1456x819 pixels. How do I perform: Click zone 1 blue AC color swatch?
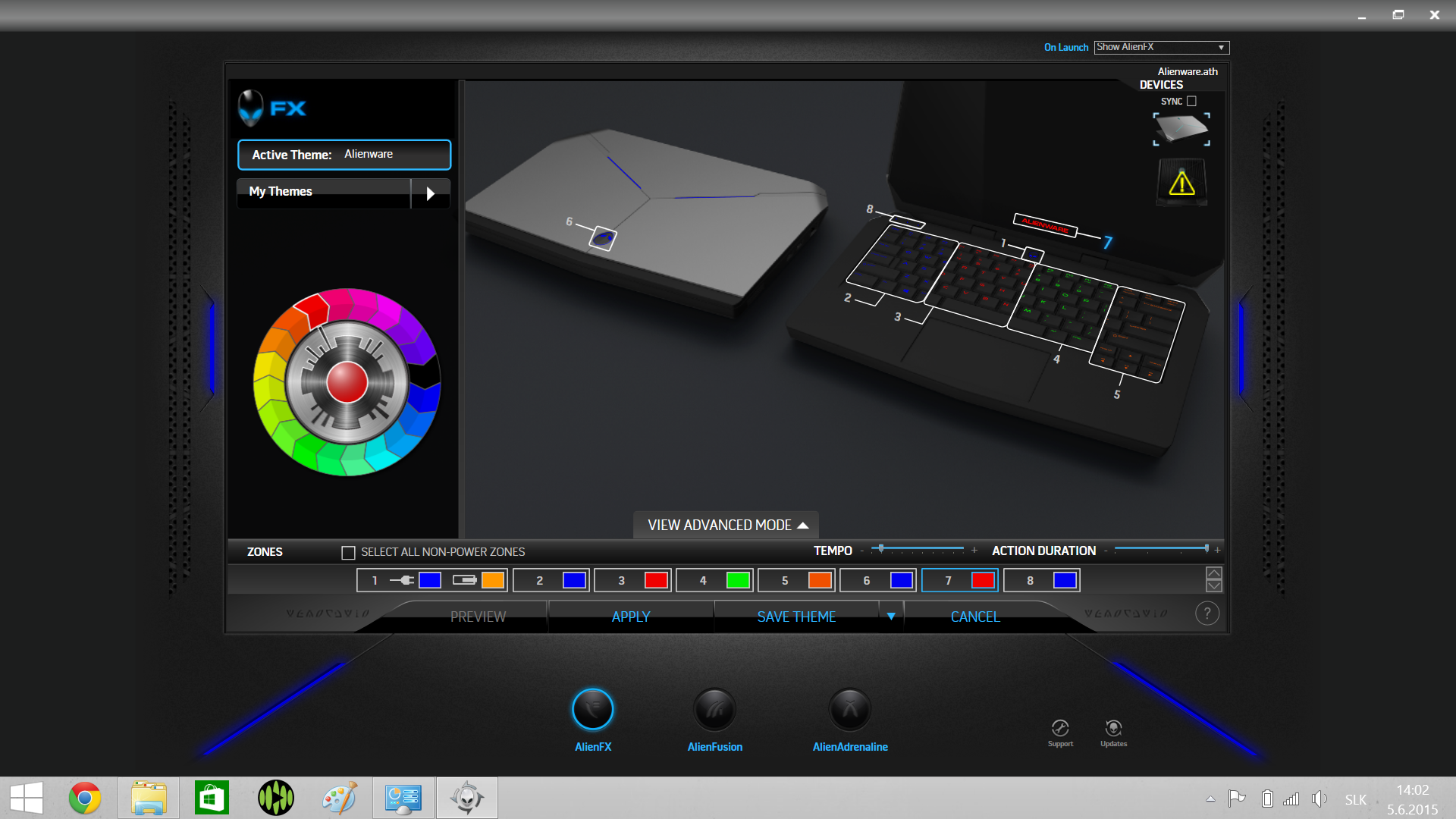[430, 580]
